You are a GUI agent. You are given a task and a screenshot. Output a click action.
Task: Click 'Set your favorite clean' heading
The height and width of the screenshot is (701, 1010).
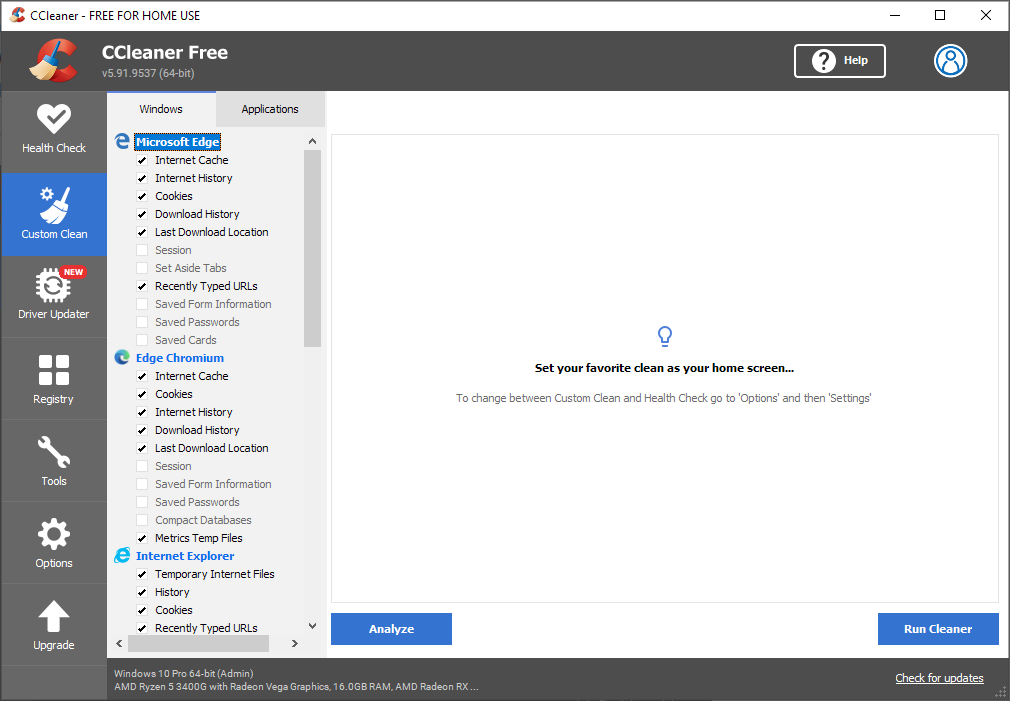(664, 369)
